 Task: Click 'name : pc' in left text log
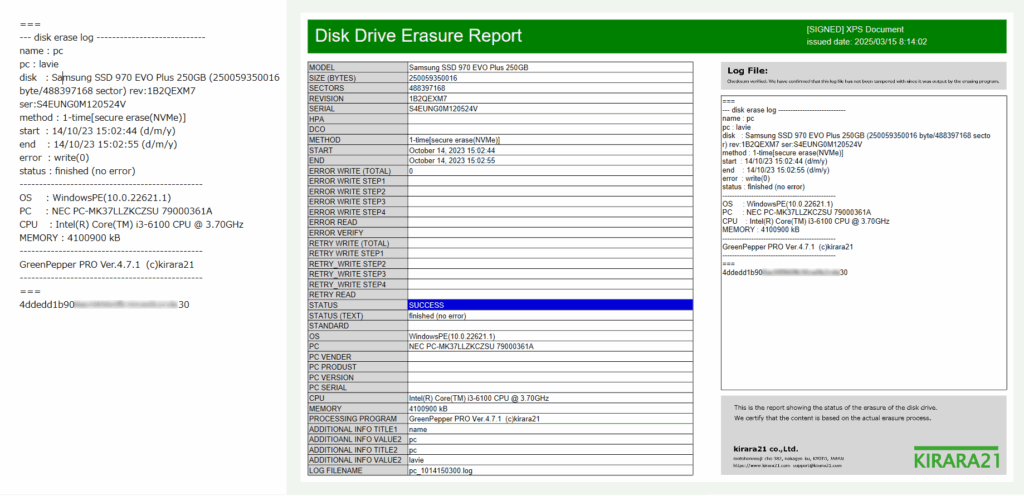42,51
